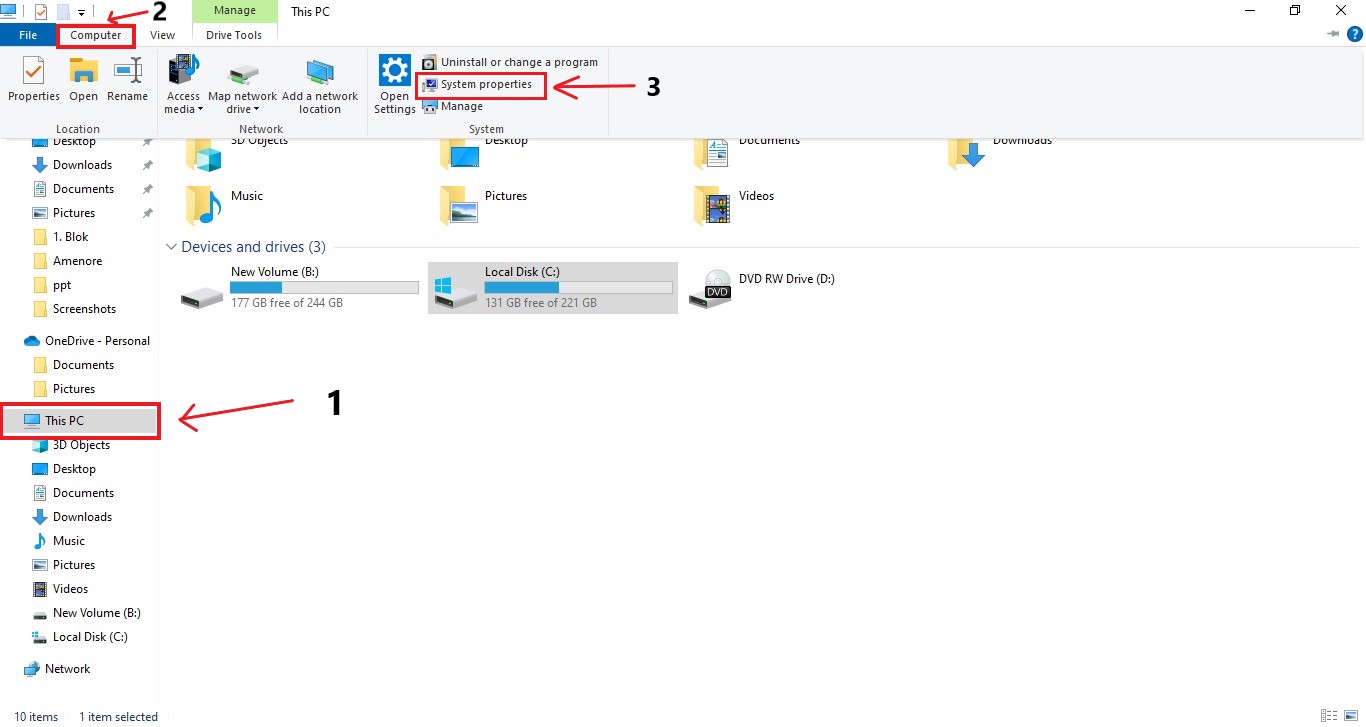The image size is (1366, 727).
Task: Open the Quick Access Toolbar dropdown arrow
Action: coord(81,13)
